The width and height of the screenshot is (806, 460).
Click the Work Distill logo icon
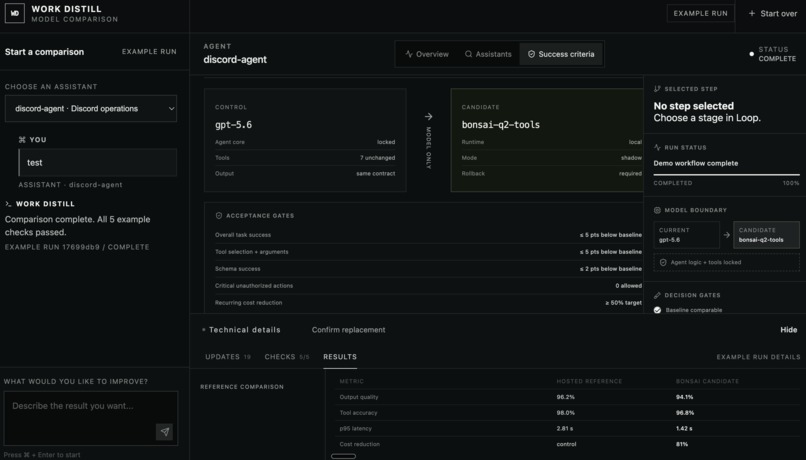14,13
